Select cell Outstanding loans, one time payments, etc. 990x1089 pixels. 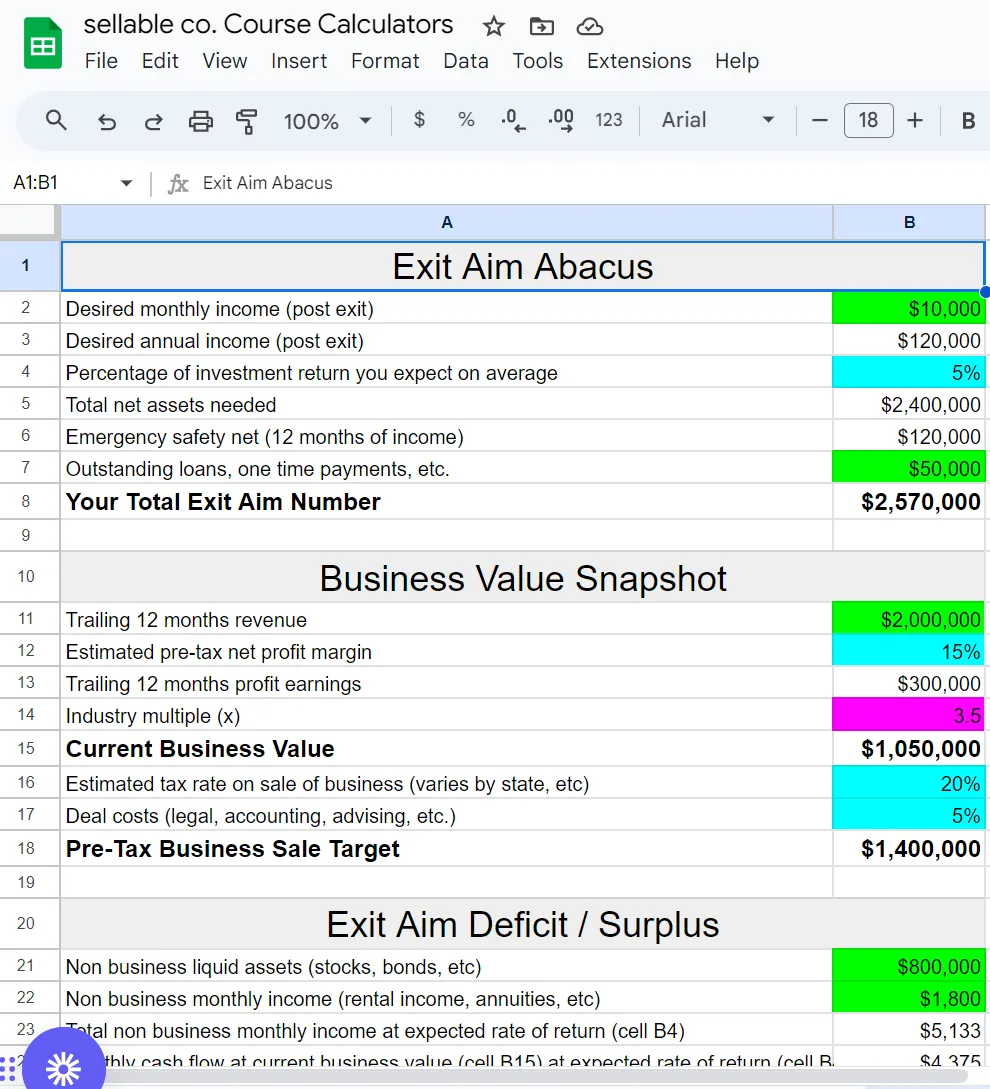(447, 469)
